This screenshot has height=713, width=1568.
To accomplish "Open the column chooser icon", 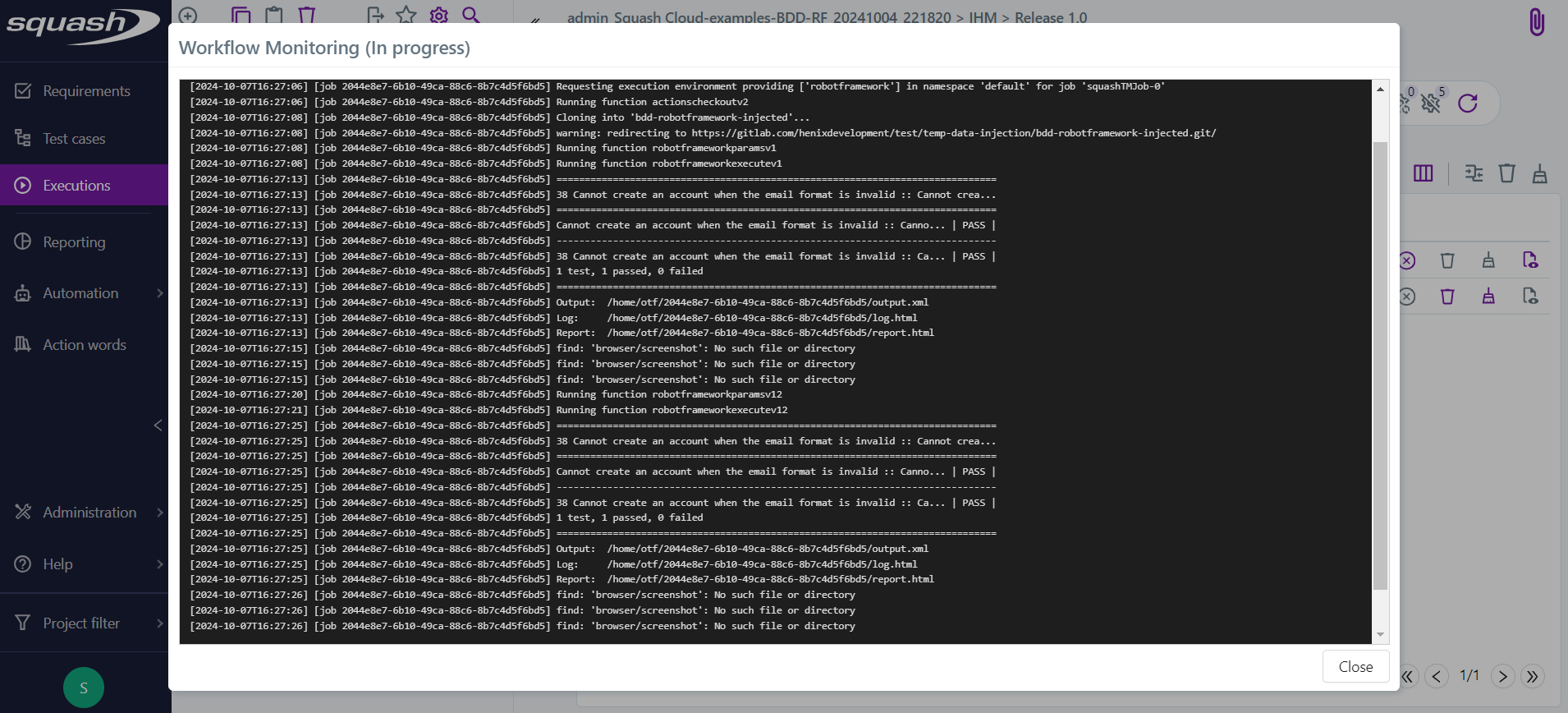I will tap(1423, 173).
